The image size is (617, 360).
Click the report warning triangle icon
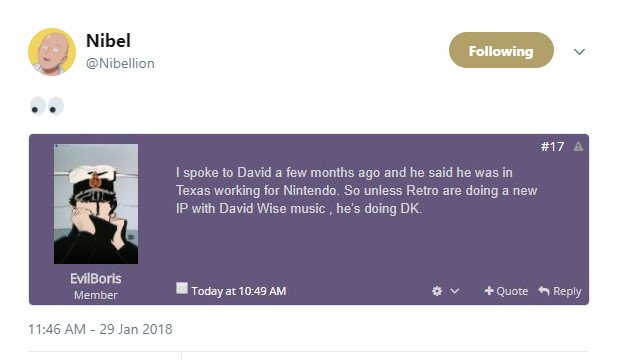point(578,147)
